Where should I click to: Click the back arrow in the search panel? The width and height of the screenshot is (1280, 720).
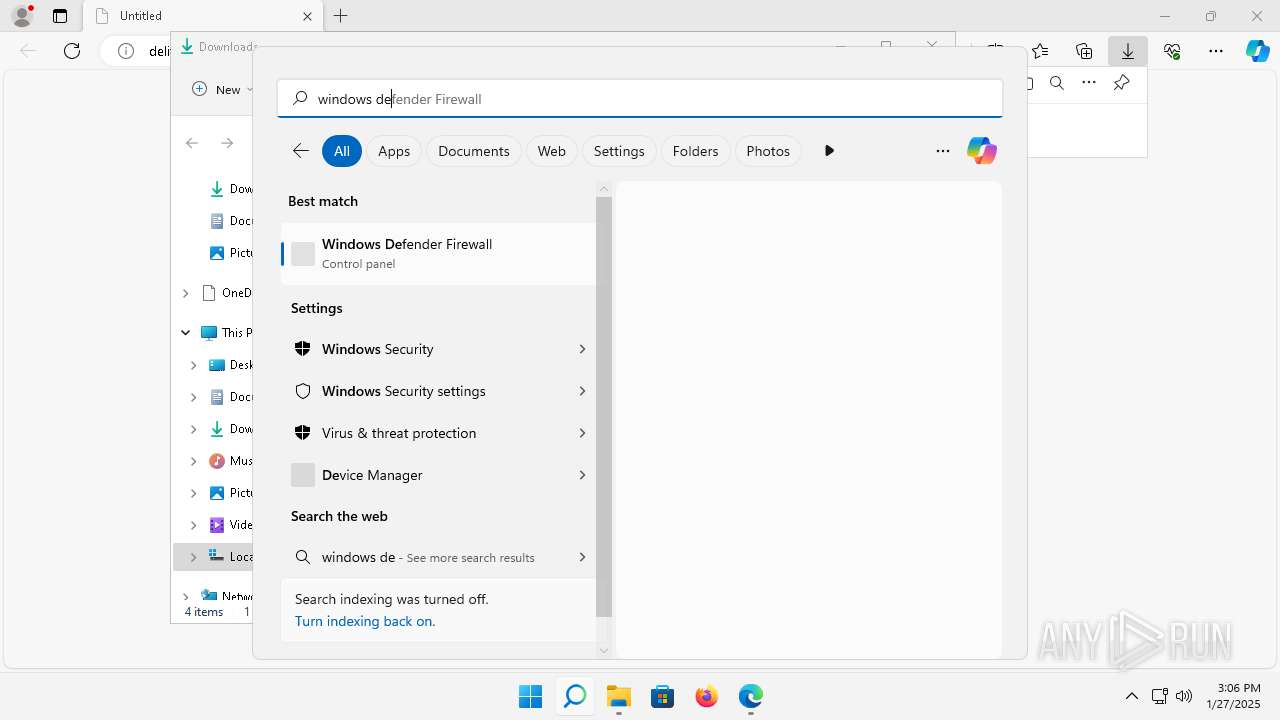click(x=300, y=151)
